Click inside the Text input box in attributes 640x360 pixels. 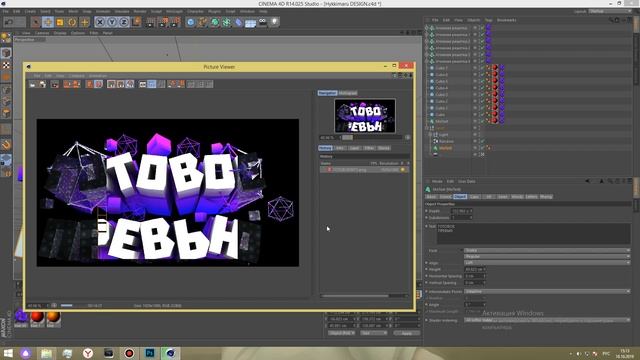coord(534,233)
